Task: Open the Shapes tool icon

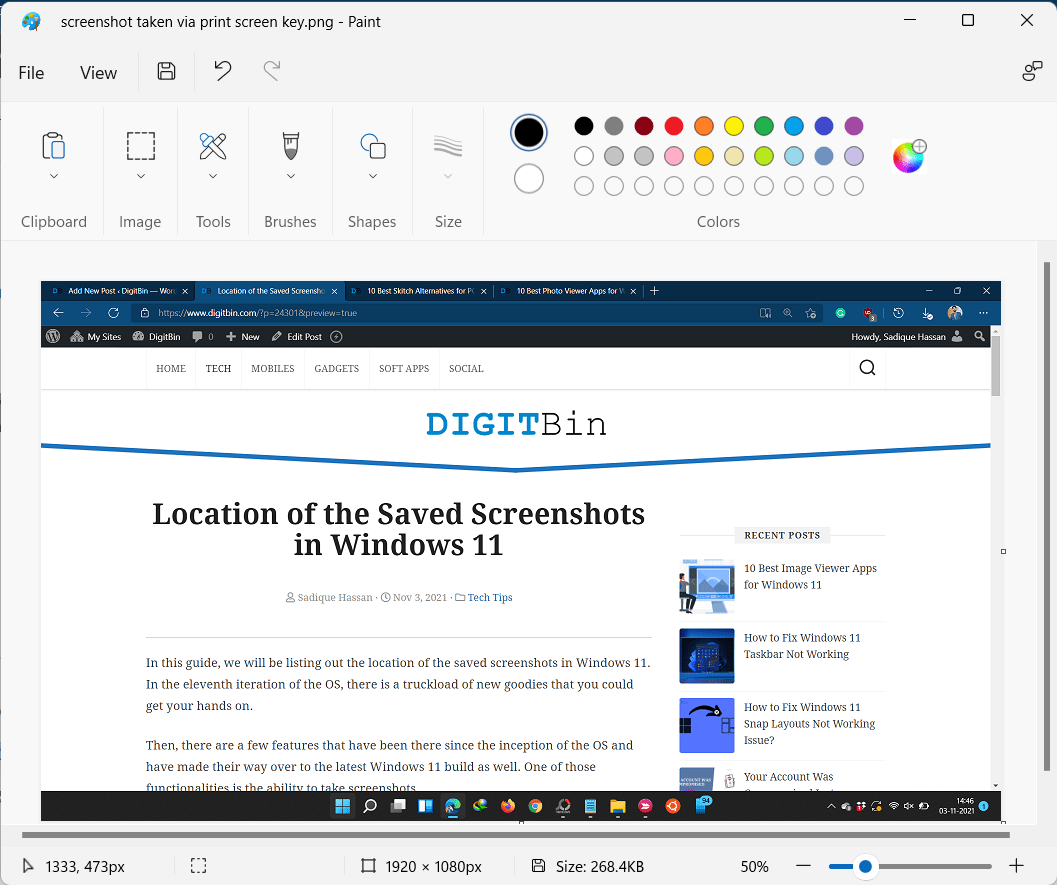Action: pos(372,146)
